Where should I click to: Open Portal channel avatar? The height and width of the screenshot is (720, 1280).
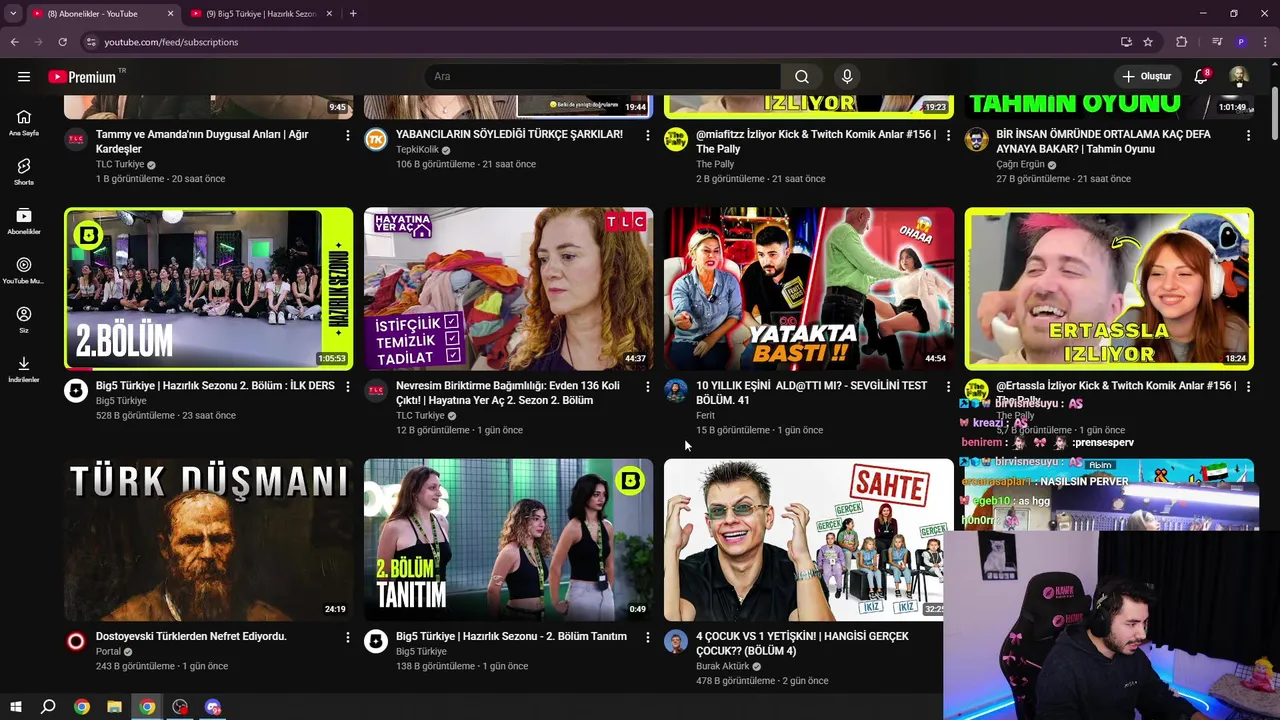(76, 641)
